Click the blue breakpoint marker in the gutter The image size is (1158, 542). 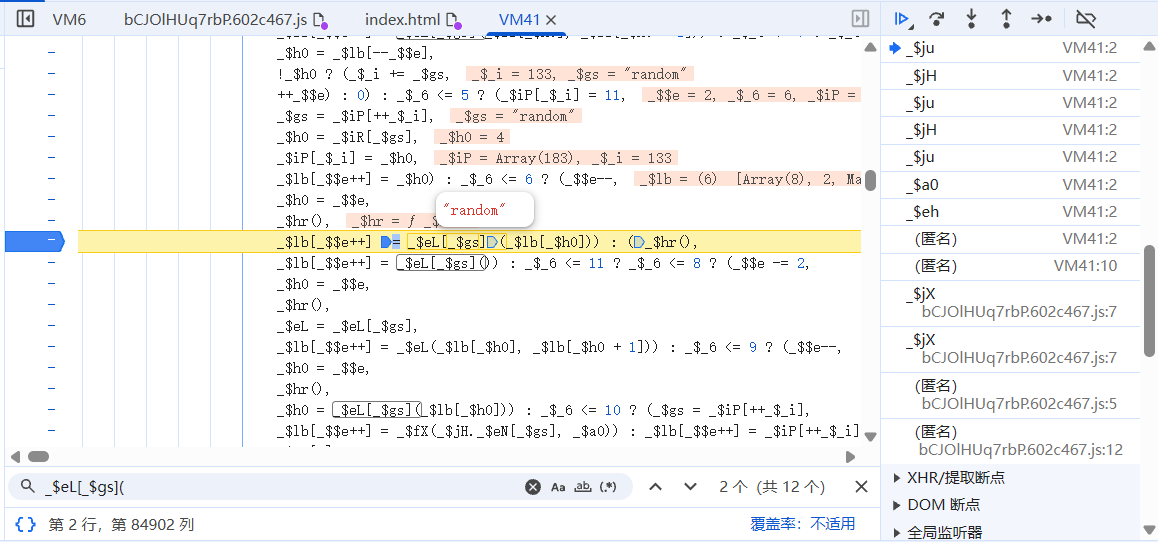tap(34, 241)
